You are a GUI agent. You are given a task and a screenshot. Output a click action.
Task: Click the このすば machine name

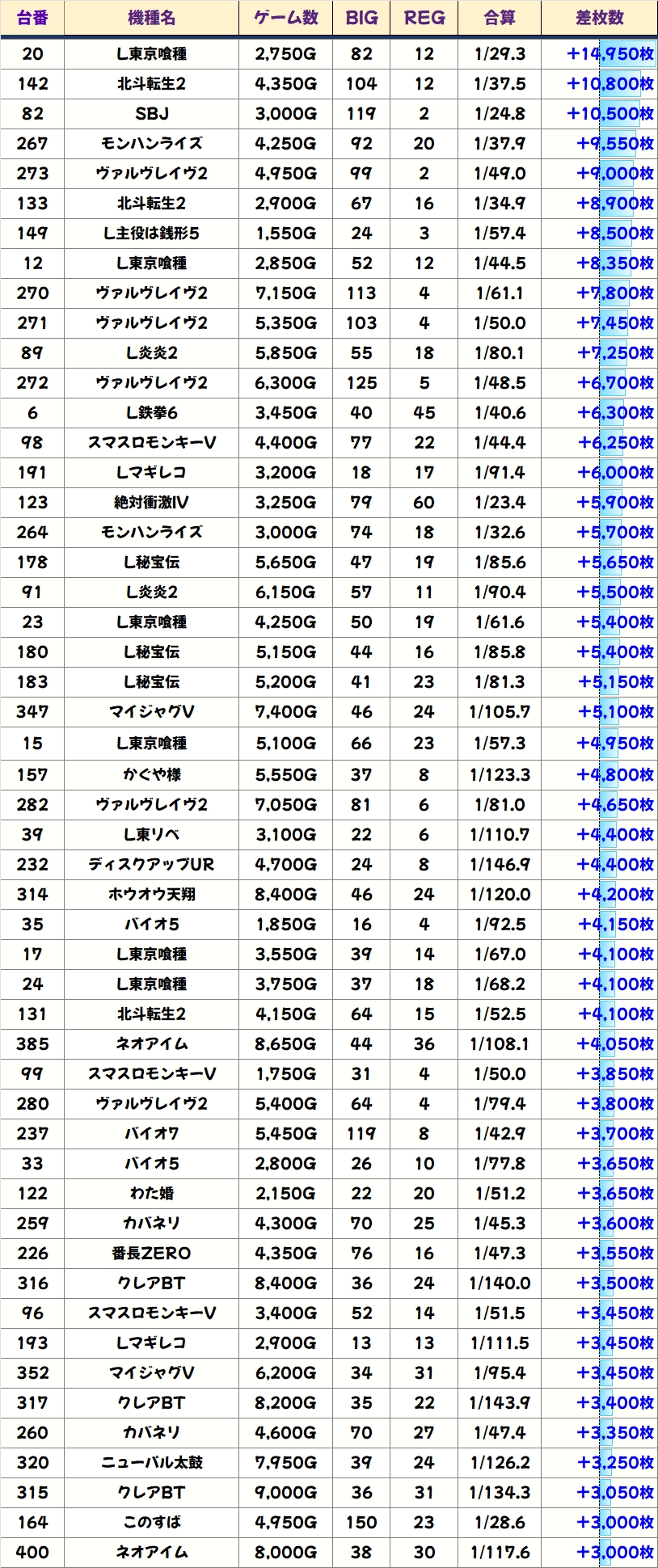click(x=151, y=1523)
